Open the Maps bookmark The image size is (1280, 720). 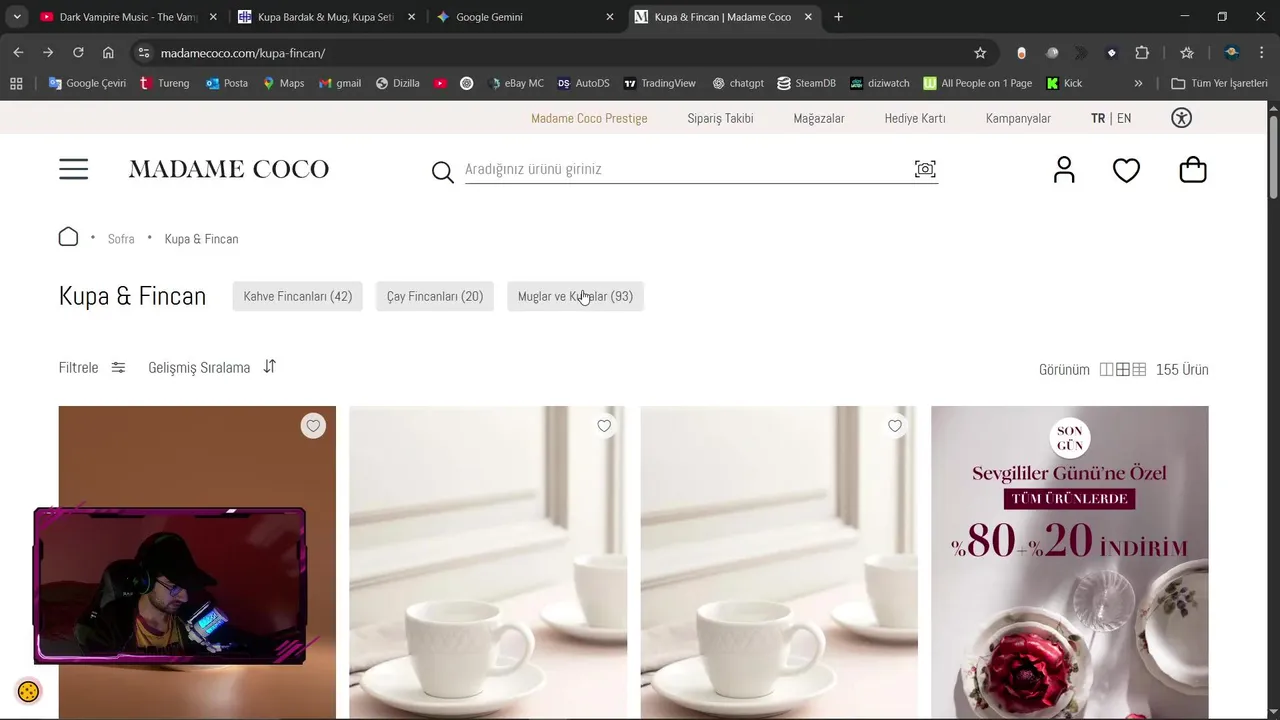283,83
